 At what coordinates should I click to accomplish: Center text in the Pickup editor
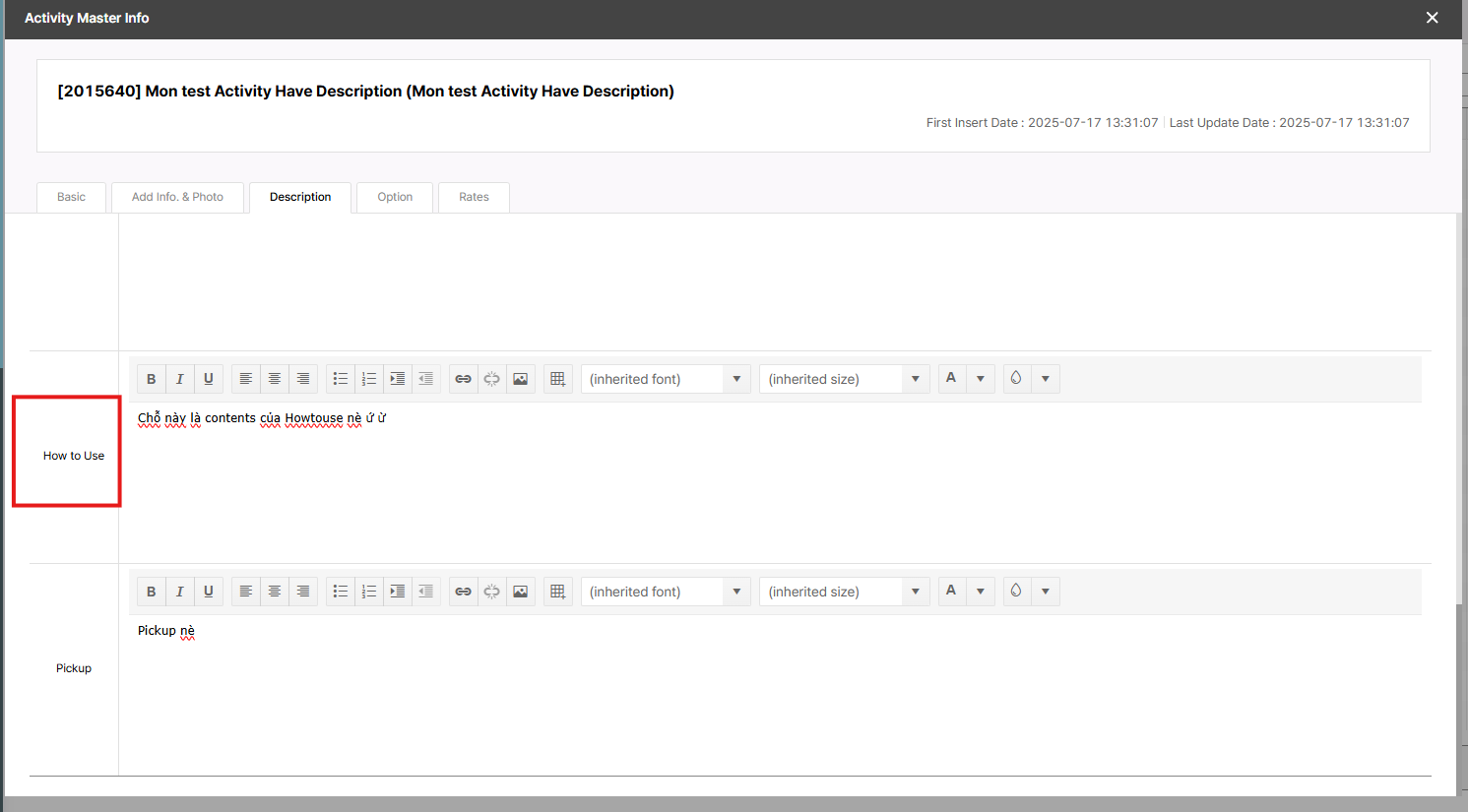275,592
